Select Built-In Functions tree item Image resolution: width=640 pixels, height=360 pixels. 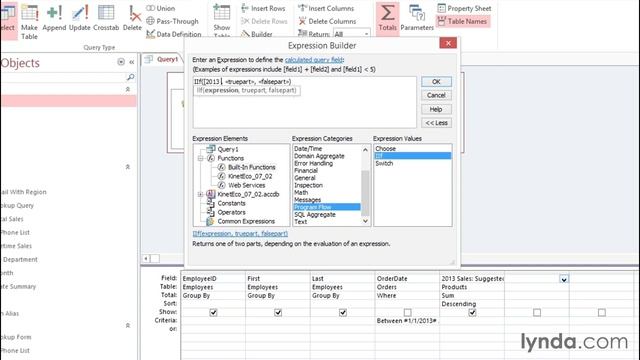tap(251, 167)
